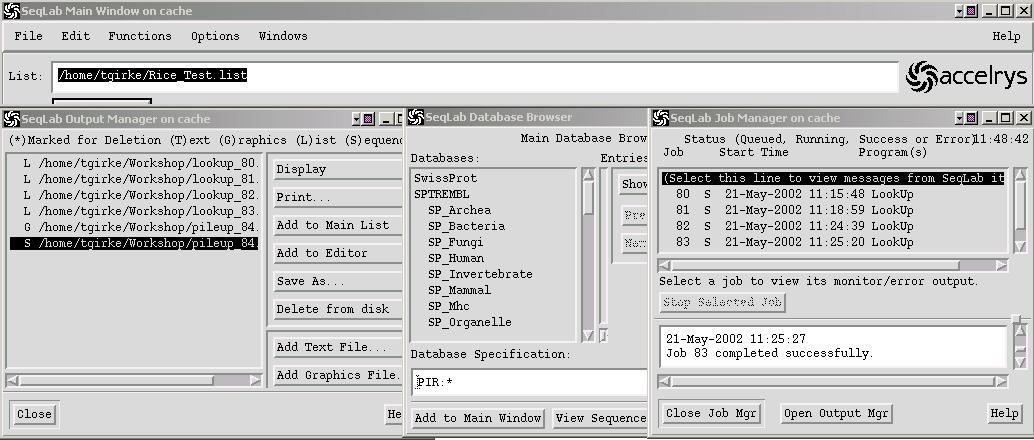Select the highlighted S pileup_84 sequence entry
1034x440 pixels.
click(x=134, y=243)
